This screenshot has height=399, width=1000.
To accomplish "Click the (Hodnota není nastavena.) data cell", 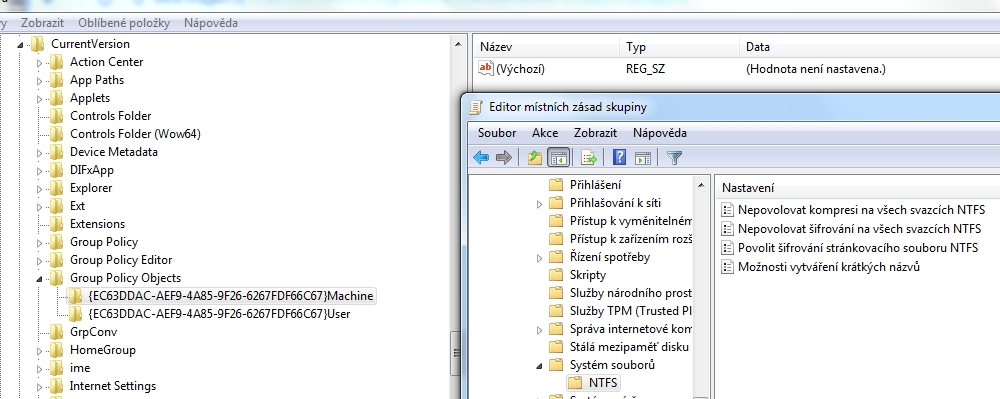I will click(816, 69).
